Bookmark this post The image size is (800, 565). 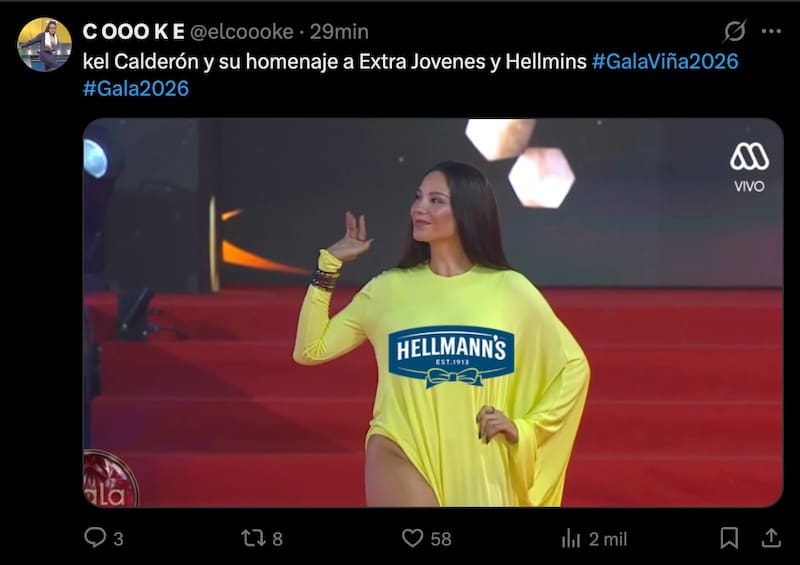[x=729, y=538]
